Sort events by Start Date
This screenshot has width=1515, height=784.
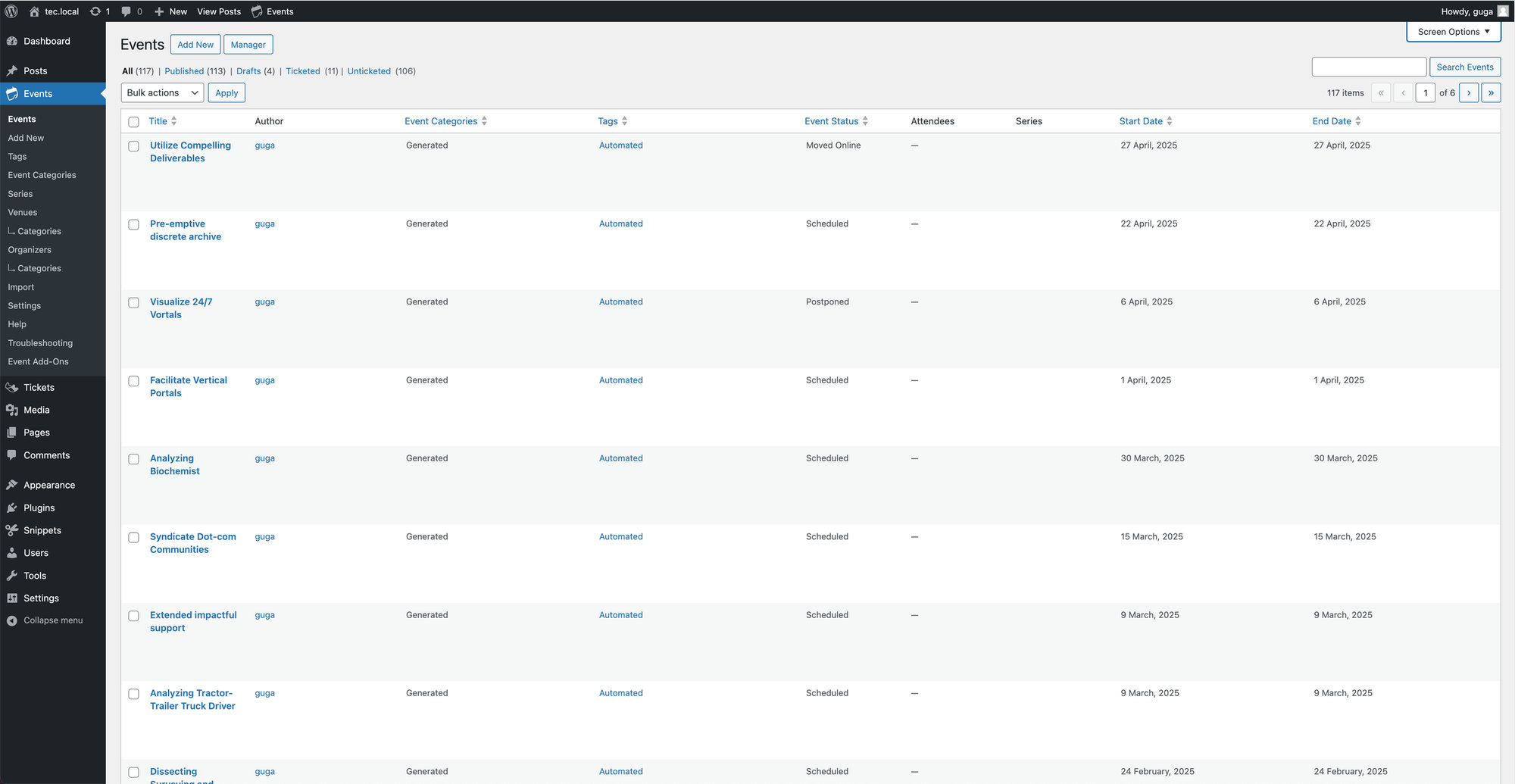[1141, 120]
